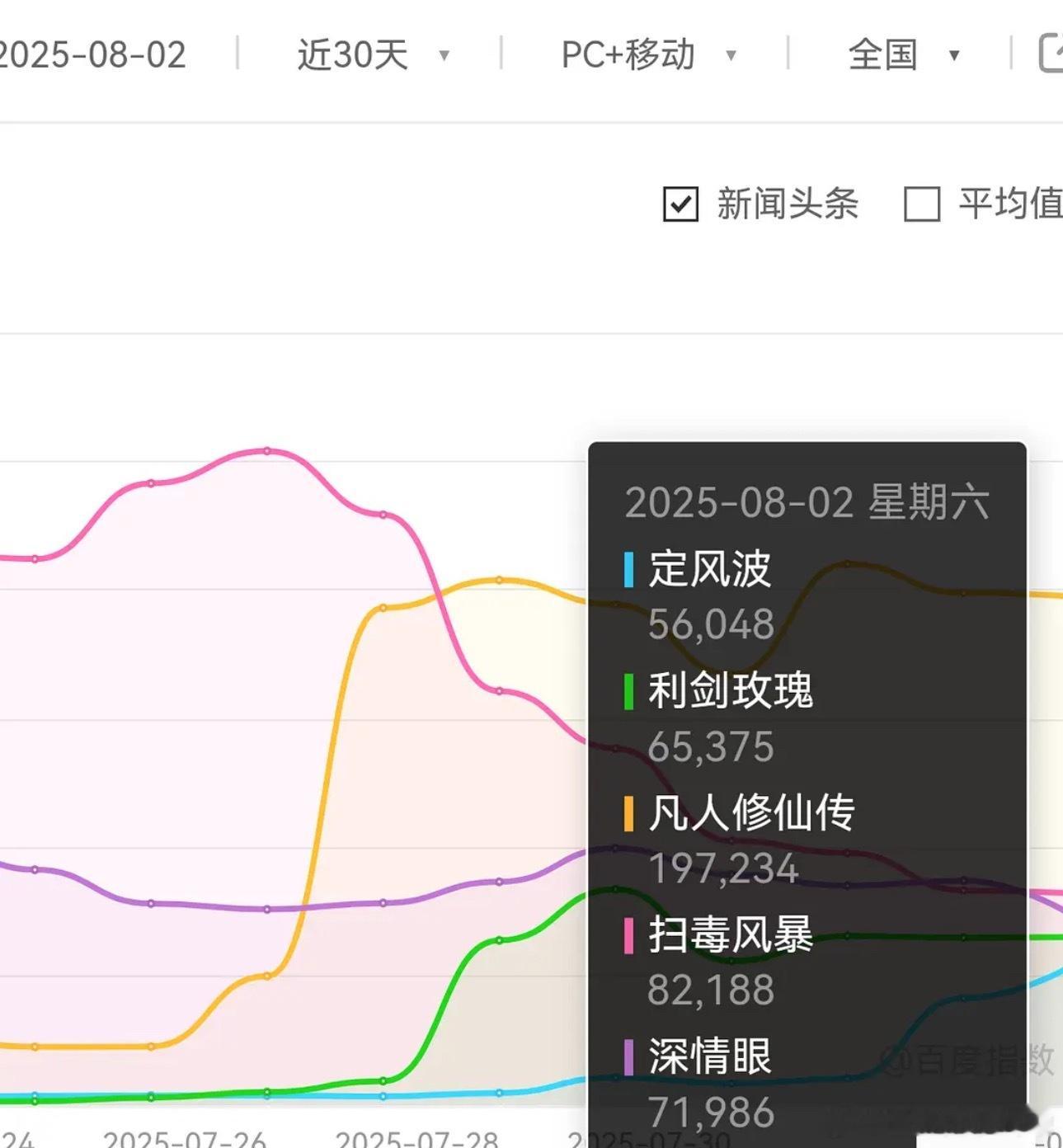Click the value 197,234 in tooltip
Image resolution: width=1063 pixels, height=1148 pixels.
pyautogui.click(x=723, y=868)
